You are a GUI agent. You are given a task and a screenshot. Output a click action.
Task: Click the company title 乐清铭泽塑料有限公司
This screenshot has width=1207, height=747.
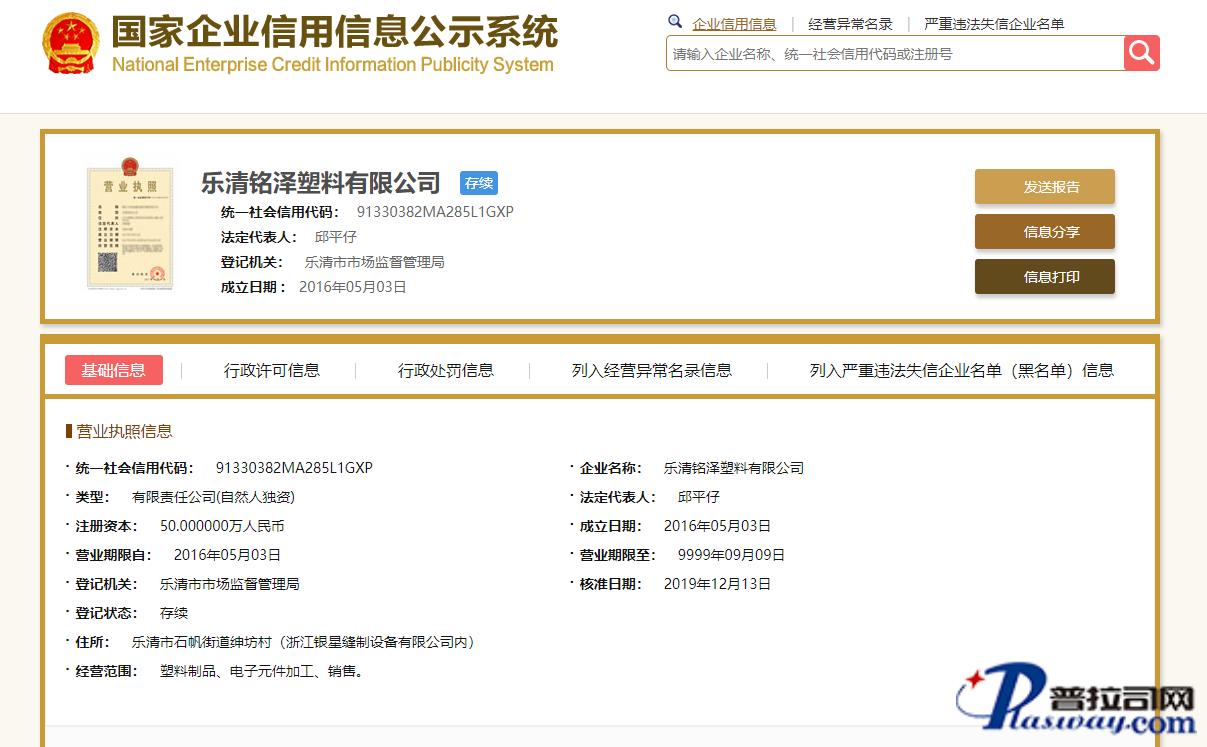321,183
